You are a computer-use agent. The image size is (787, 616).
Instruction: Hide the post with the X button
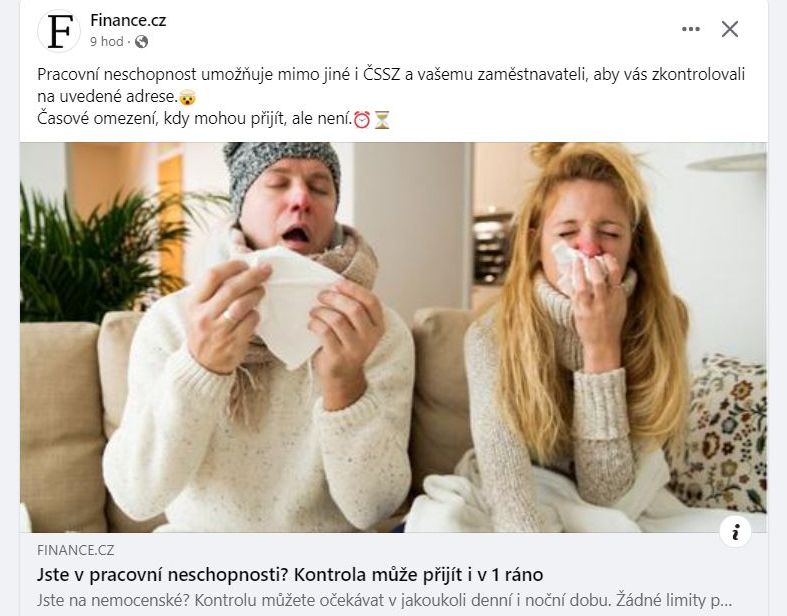click(x=730, y=29)
